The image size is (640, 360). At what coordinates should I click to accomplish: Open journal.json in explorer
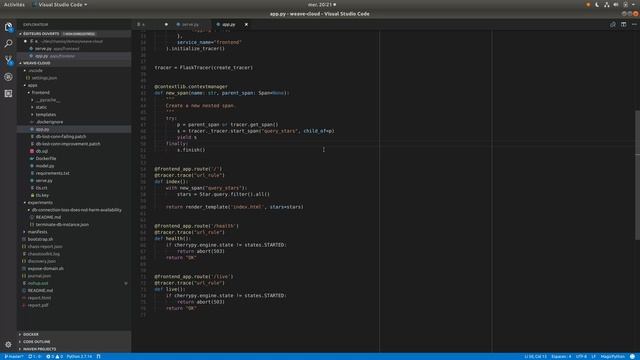tap(73, 276)
